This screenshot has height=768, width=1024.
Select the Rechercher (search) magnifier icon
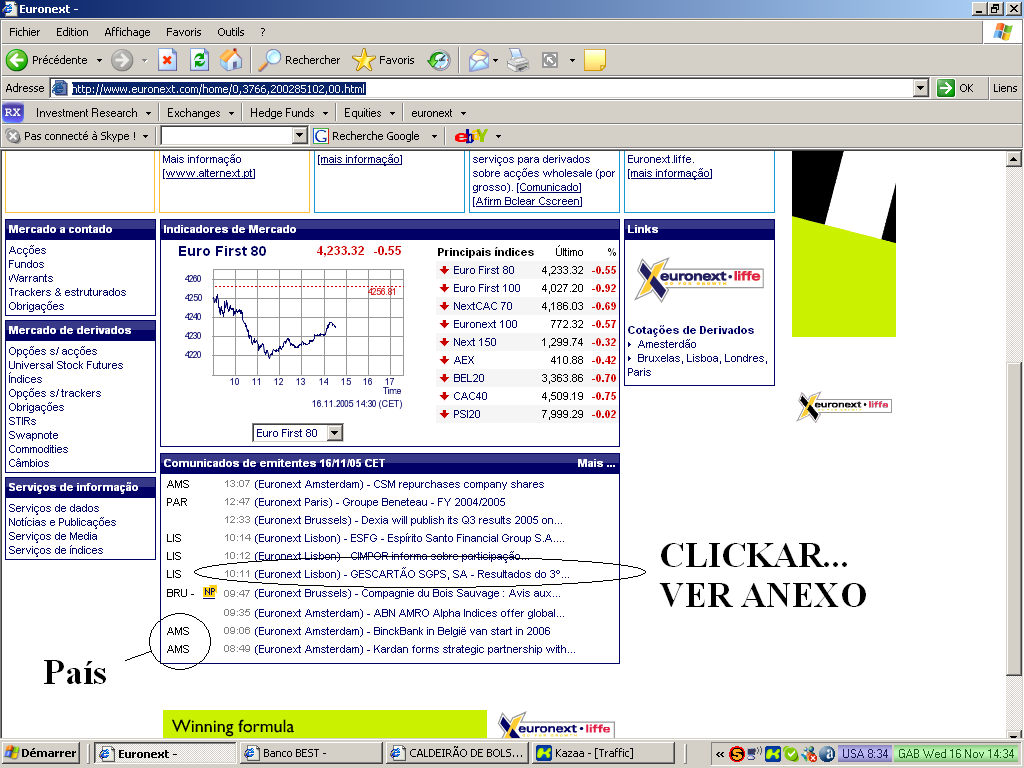point(268,60)
